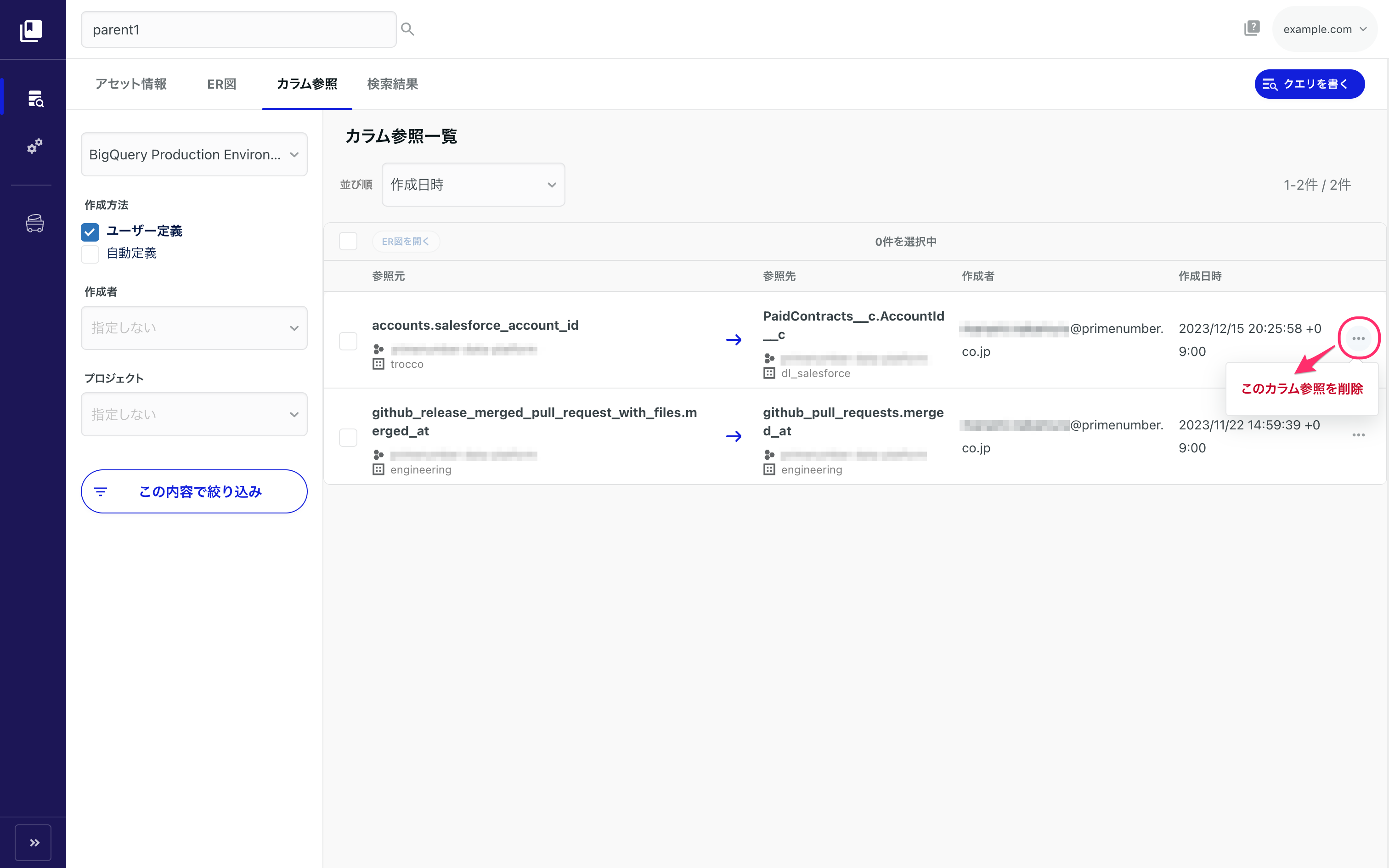This screenshot has height=868, width=1389.
Task: Check the 自動定義 checkbox
Action: pyautogui.click(x=90, y=254)
